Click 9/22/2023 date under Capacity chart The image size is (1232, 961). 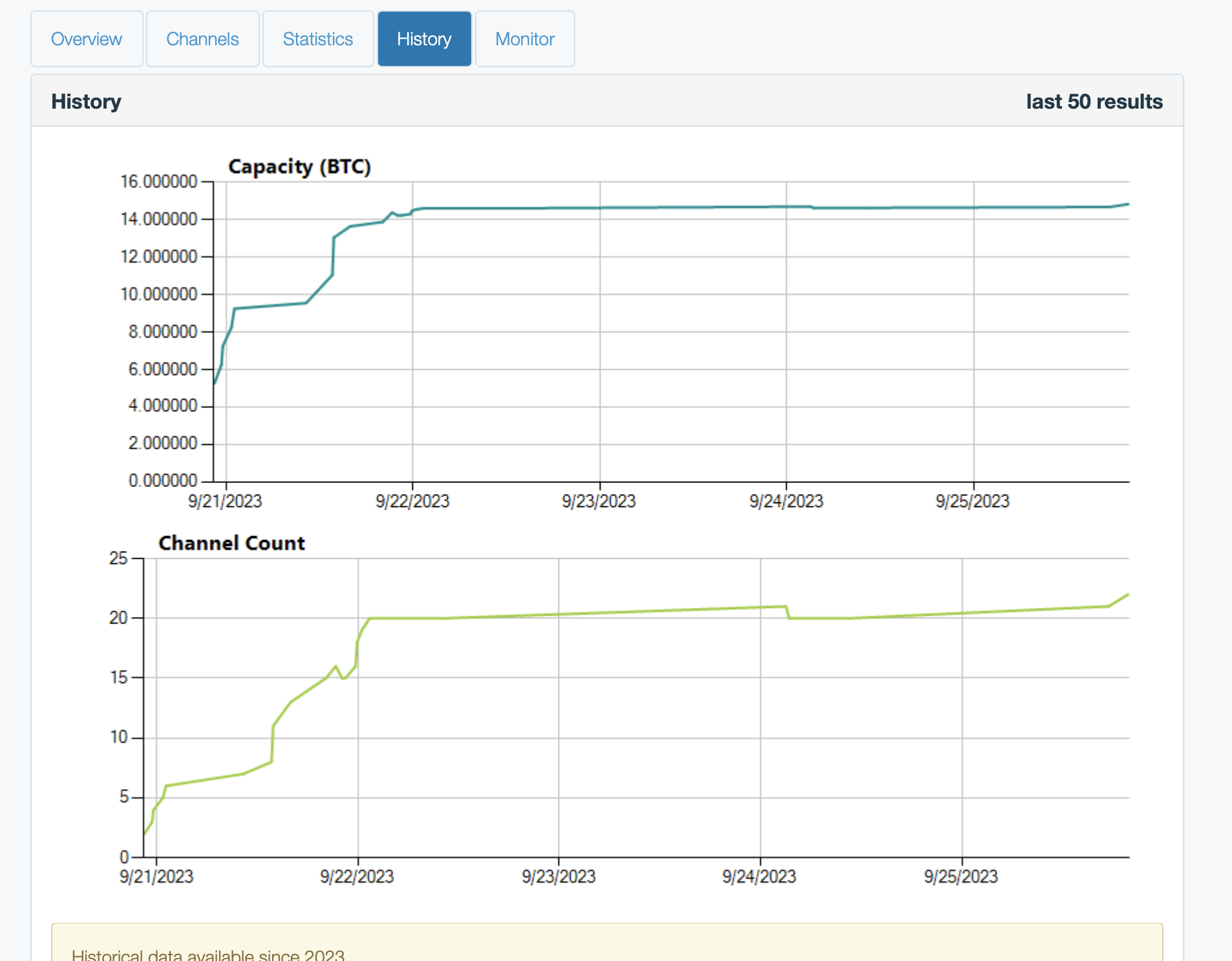412,501
